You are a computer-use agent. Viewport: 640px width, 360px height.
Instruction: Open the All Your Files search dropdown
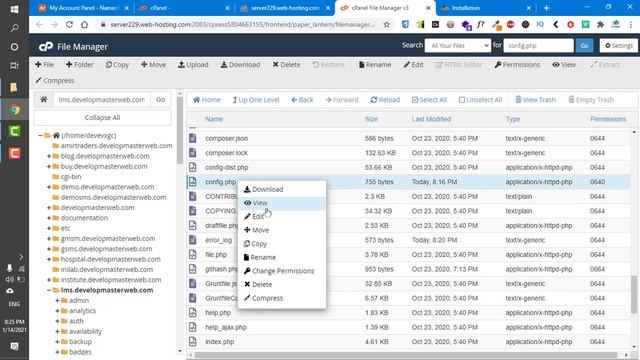coord(458,45)
